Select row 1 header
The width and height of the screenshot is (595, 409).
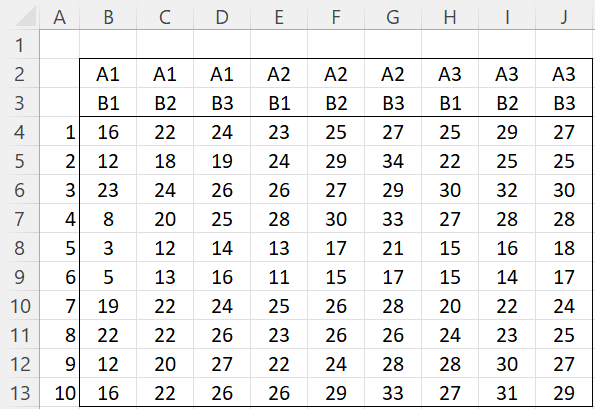click(x=19, y=44)
